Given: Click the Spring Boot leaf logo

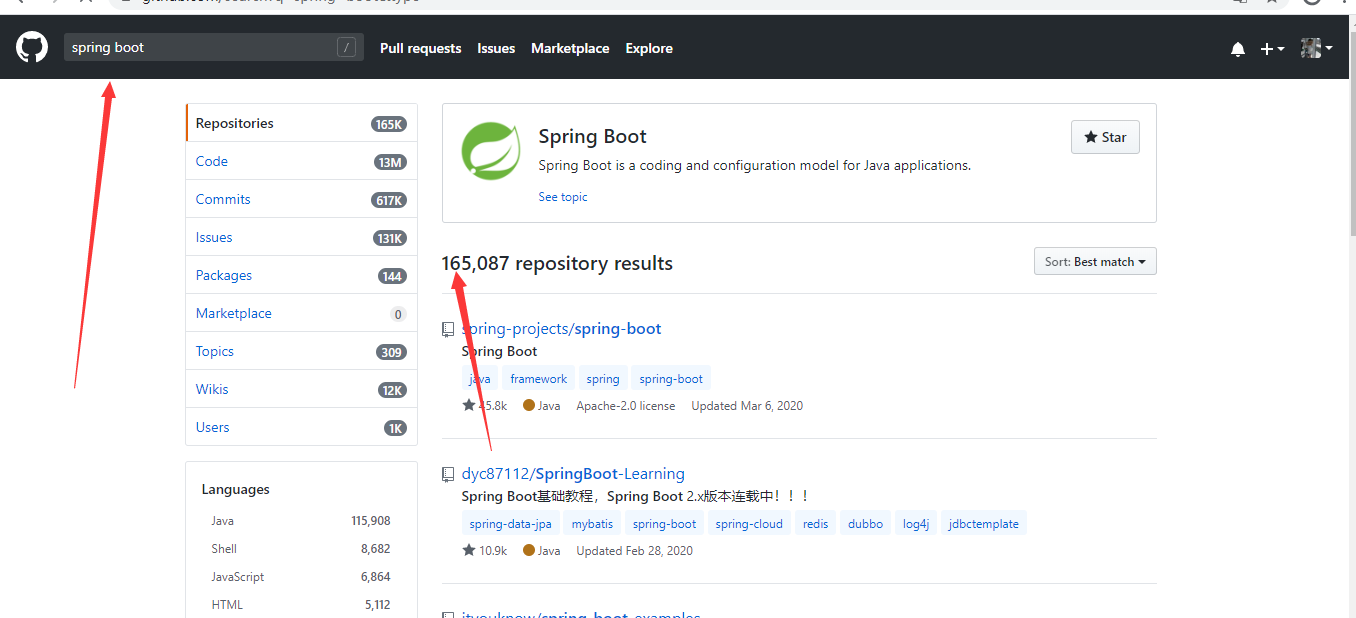Looking at the screenshot, I should (x=490, y=151).
